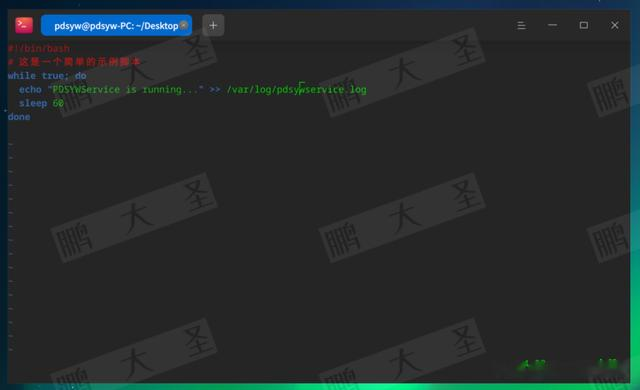Click the 'PDSYWService is running...' string
This screenshot has height=390, width=640.
tap(125, 89)
